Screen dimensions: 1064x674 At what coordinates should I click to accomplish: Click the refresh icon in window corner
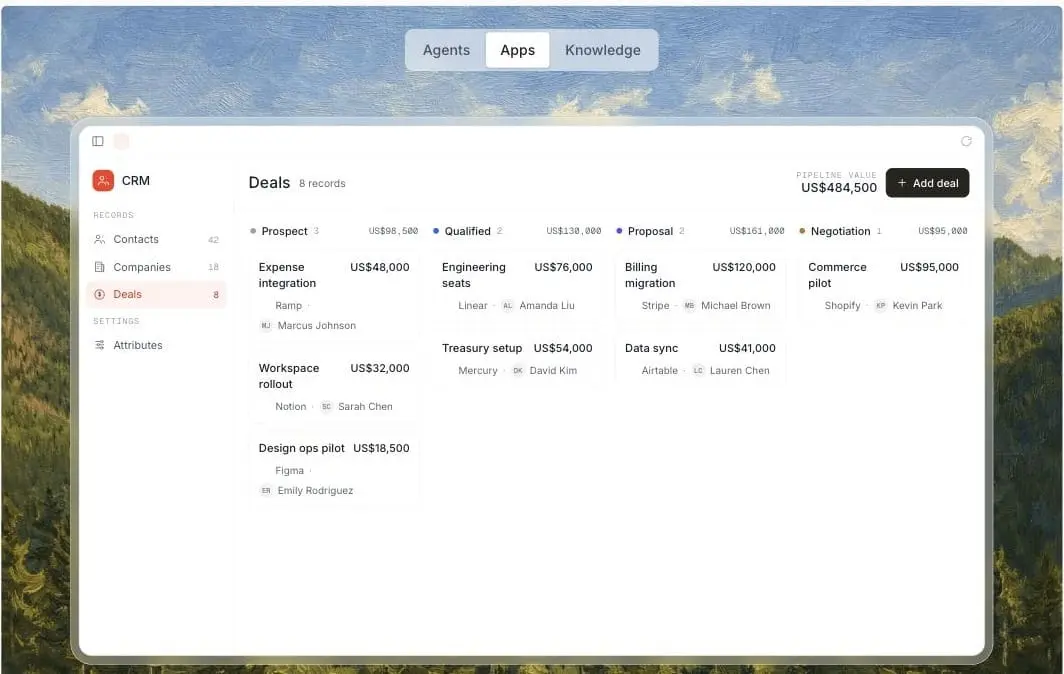point(966,141)
